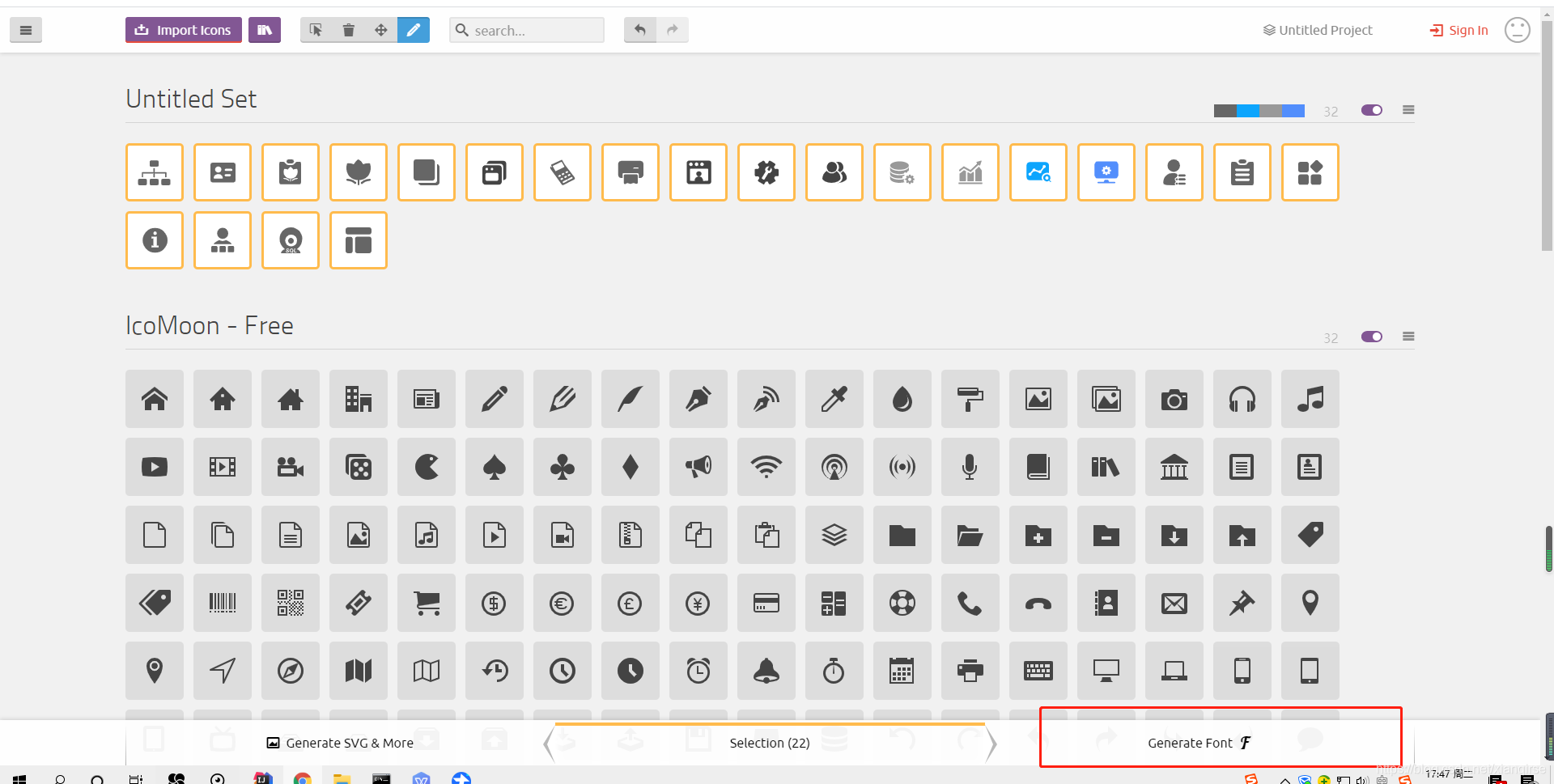Image resolution: width=1554 pixels, height=784 pixels.
Task: Select the microphone icon
Action: click(970, 467)
